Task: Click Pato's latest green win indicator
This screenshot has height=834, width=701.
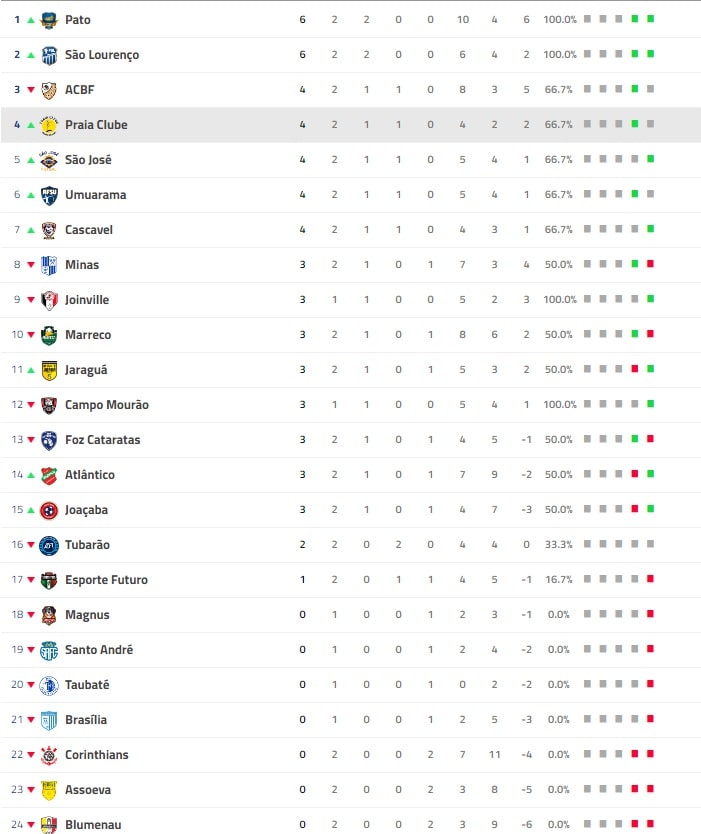Action: click(650, 19)
